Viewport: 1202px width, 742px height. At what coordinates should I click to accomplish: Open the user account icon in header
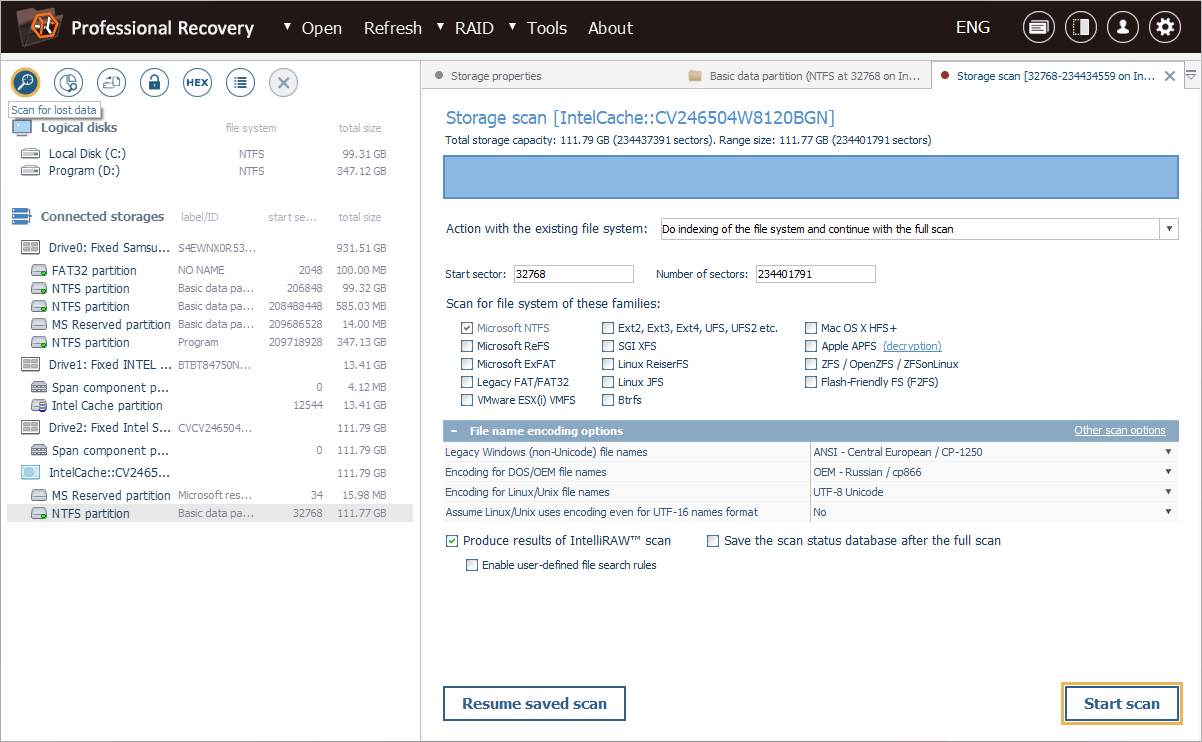coord(1123,28)
